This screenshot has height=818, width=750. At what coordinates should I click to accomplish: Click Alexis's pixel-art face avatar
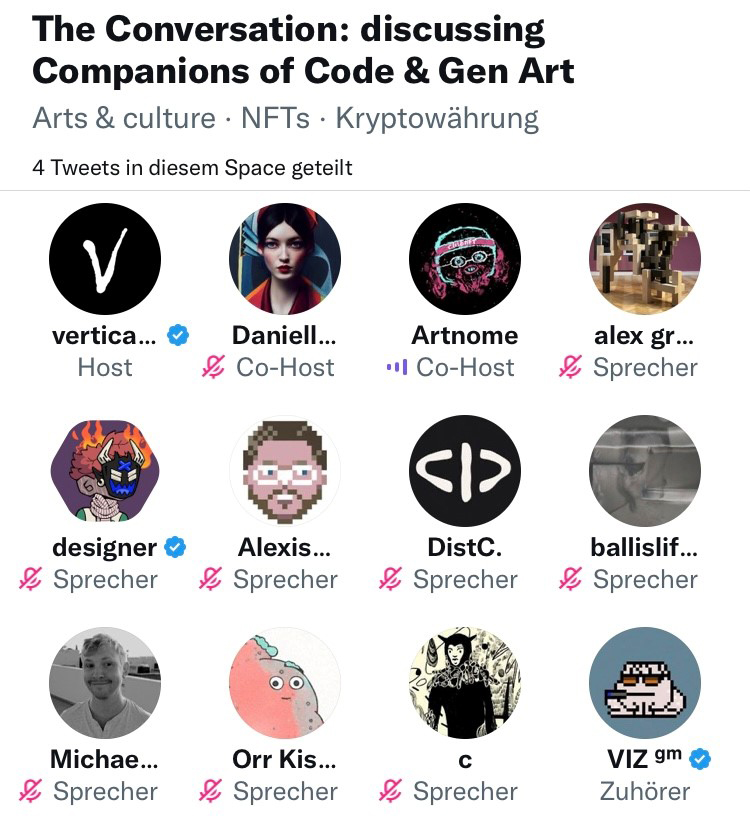(x=285, y=471)
